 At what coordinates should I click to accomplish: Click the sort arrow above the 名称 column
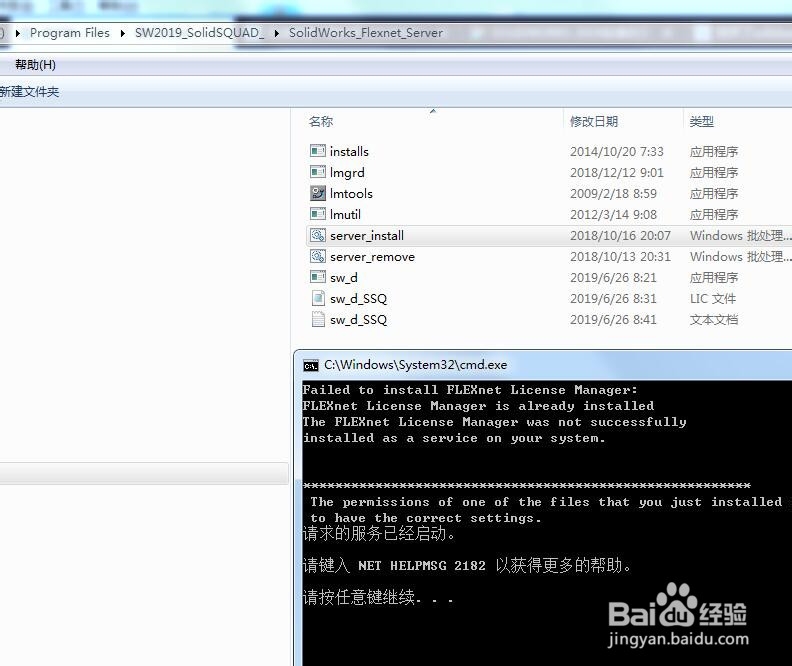tap(433, 111)
